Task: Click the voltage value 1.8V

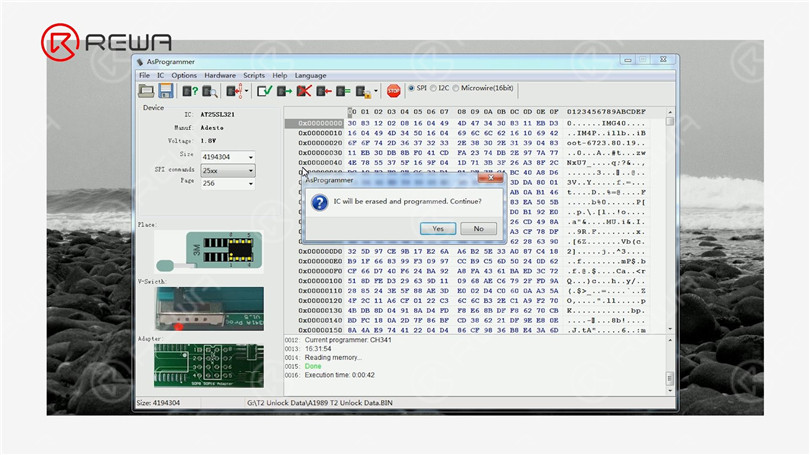Action: (208, 140)
